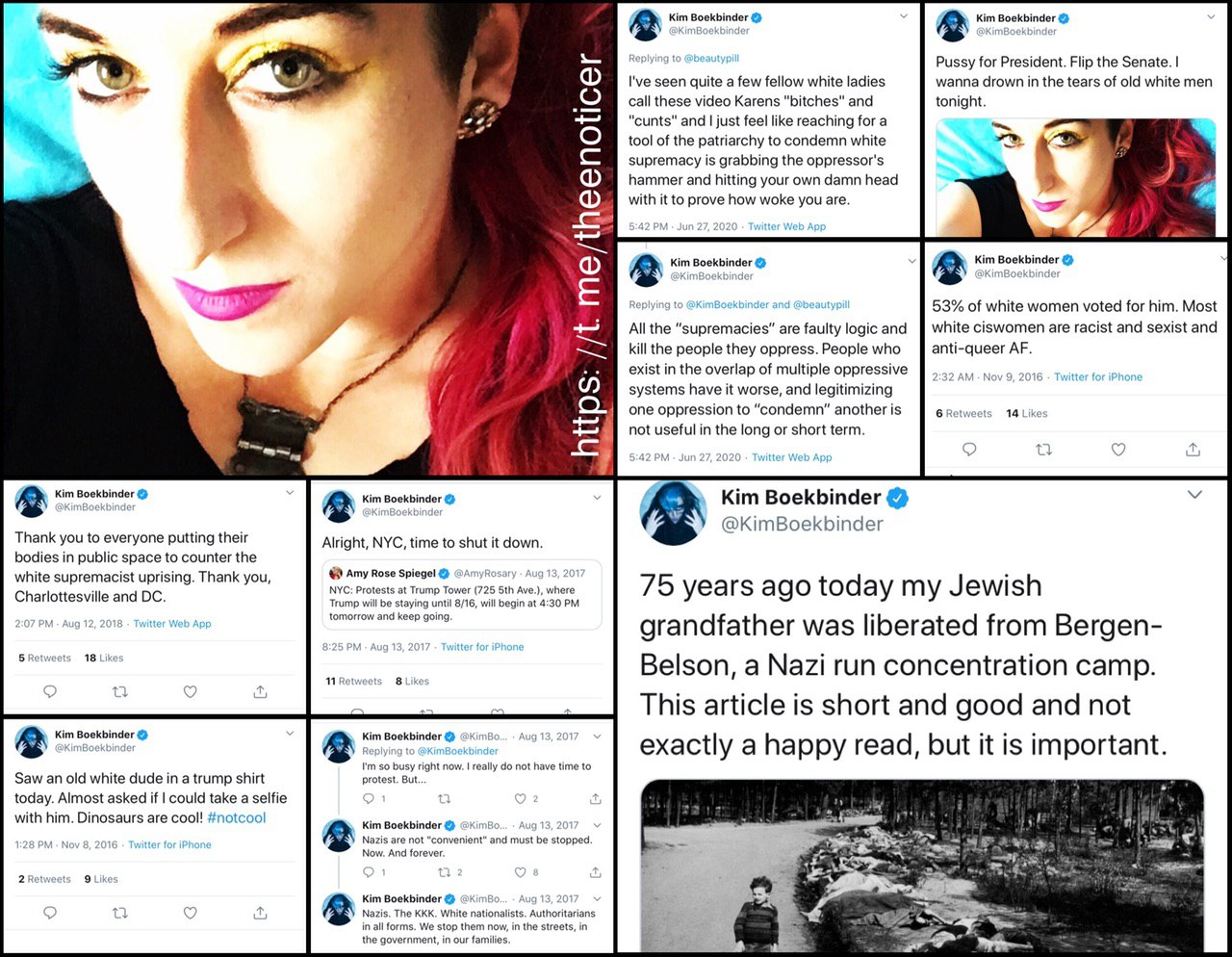
Task: Open 'Twitter for iPhone' source on NYC tweet
Action: coord(482,647)
